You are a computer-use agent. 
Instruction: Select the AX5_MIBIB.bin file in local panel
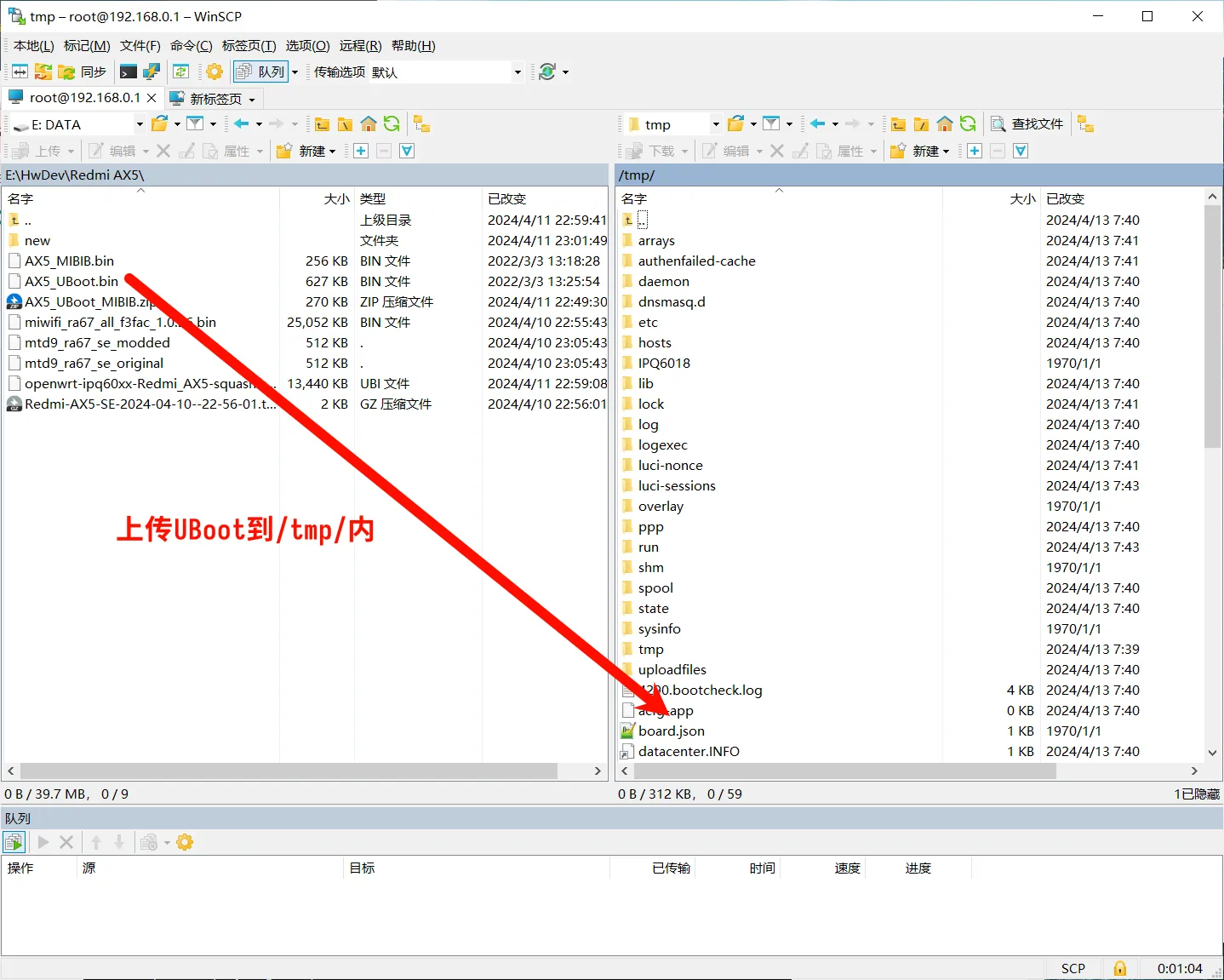[69, 261]
